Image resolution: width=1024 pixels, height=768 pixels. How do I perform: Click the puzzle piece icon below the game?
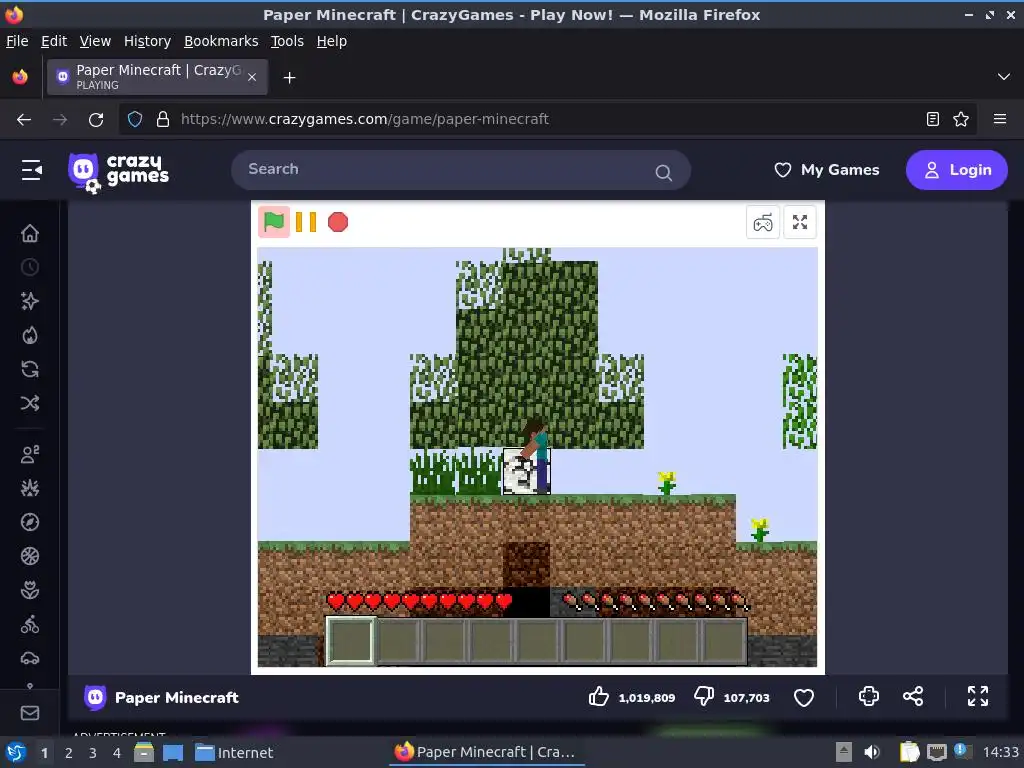tap(869, 696)
